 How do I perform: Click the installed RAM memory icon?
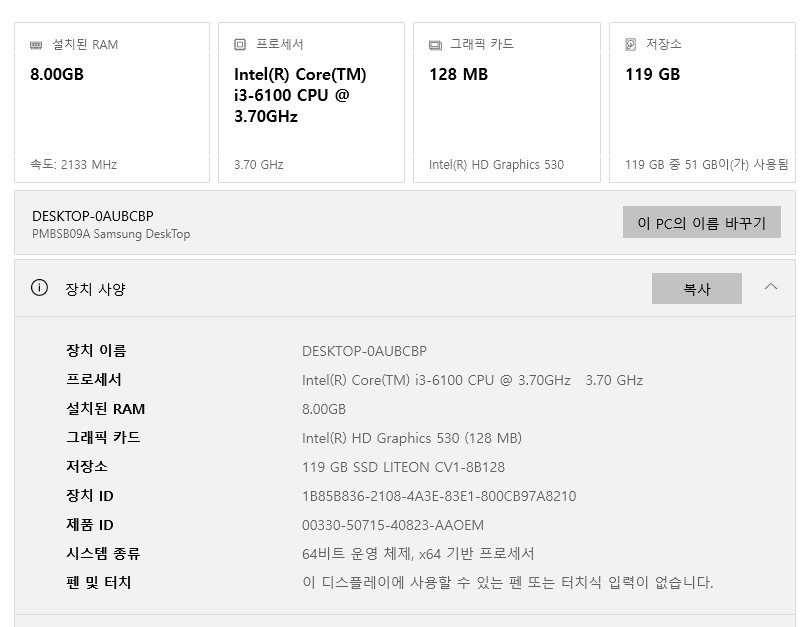point(36,44)
